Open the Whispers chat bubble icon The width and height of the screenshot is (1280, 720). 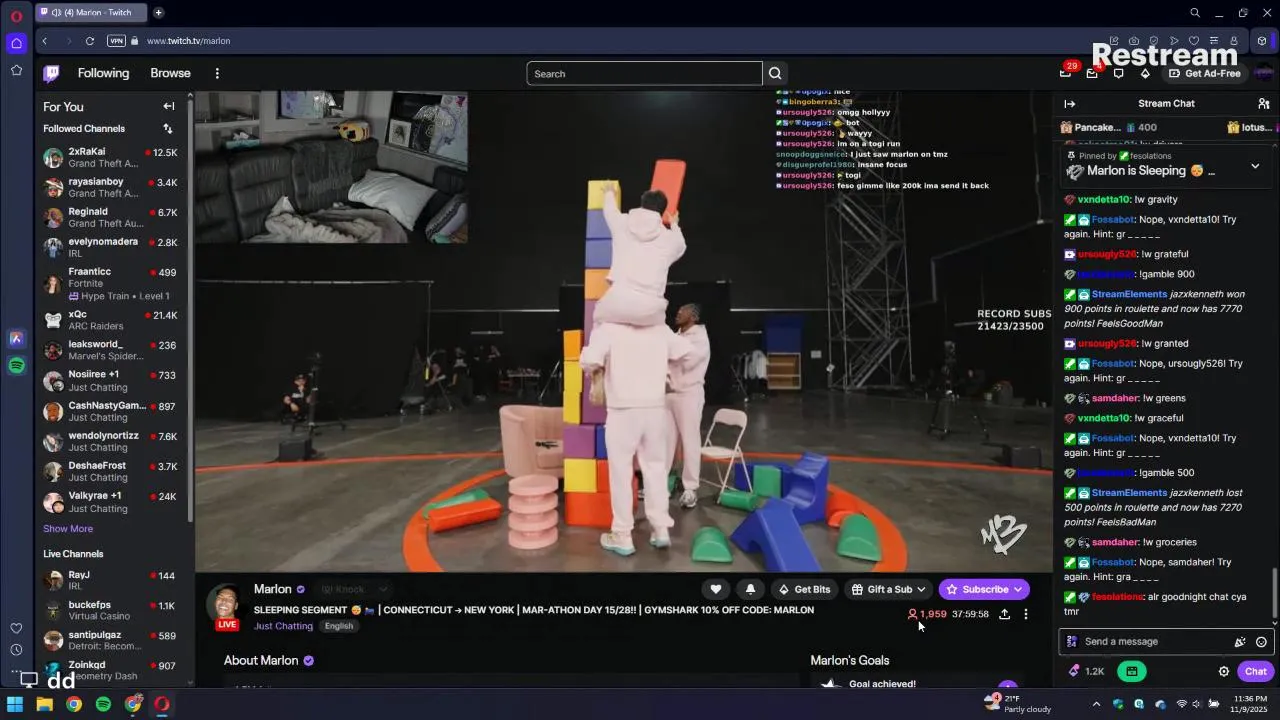[x=1119, y=73]
